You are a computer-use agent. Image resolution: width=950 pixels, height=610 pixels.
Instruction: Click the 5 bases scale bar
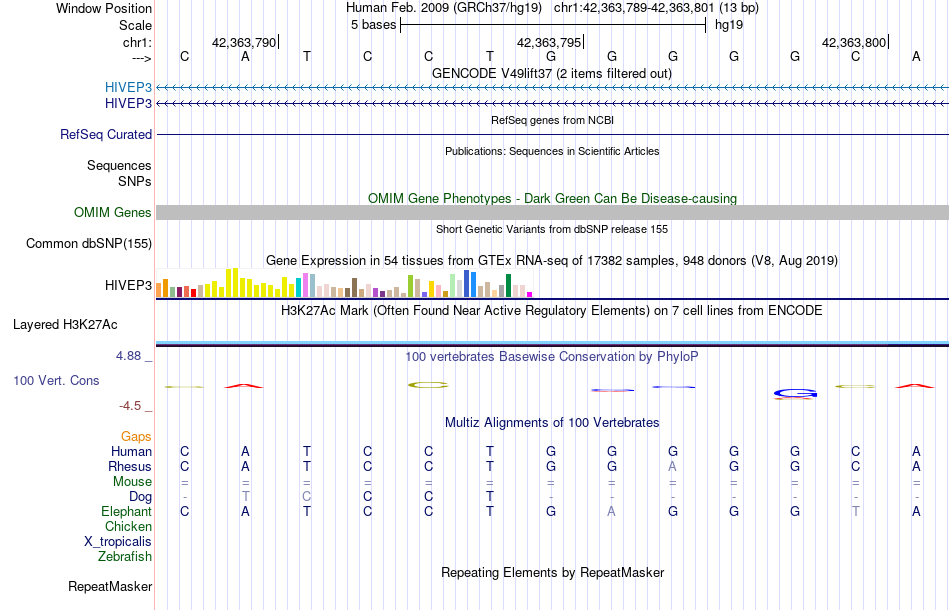click(x=553, y=25)
